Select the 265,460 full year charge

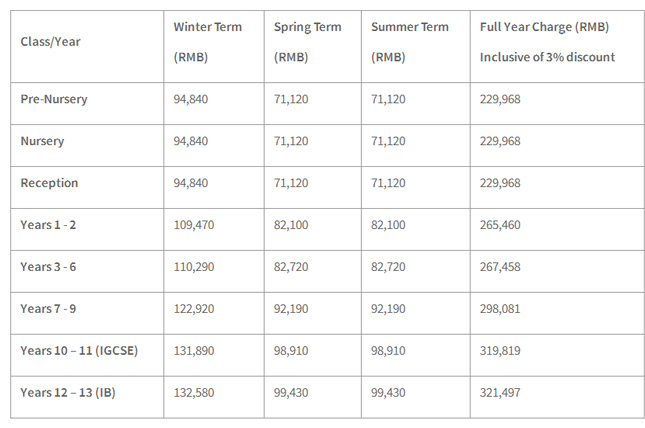[500, 225]
